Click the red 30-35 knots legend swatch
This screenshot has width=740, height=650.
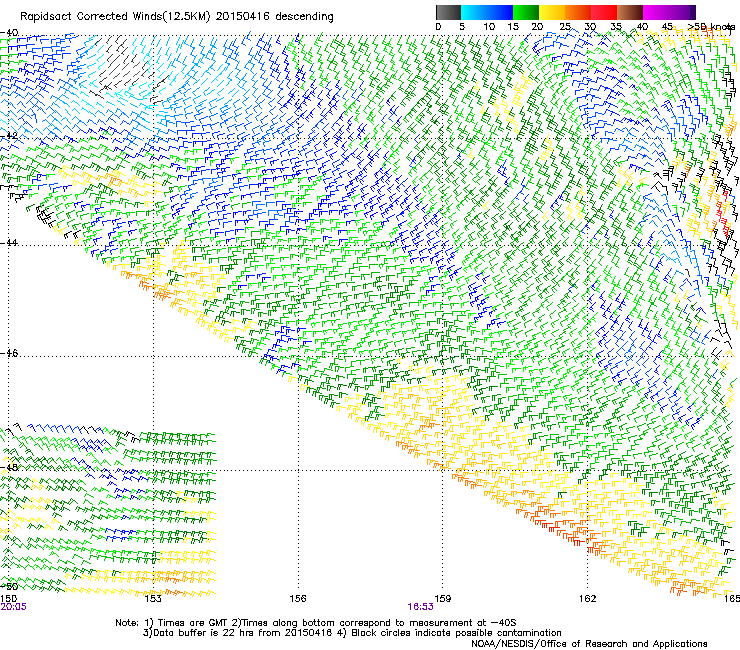coord(604,12)
